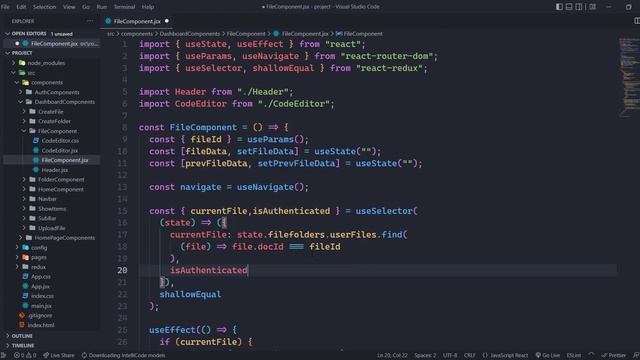The image size is (640, 360).
Task: Click ESLint status bar item
Action: click(x=573, y=355)
